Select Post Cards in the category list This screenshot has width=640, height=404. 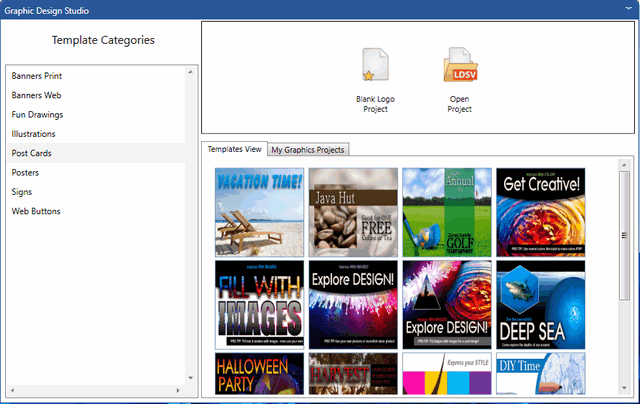[31, 153]
